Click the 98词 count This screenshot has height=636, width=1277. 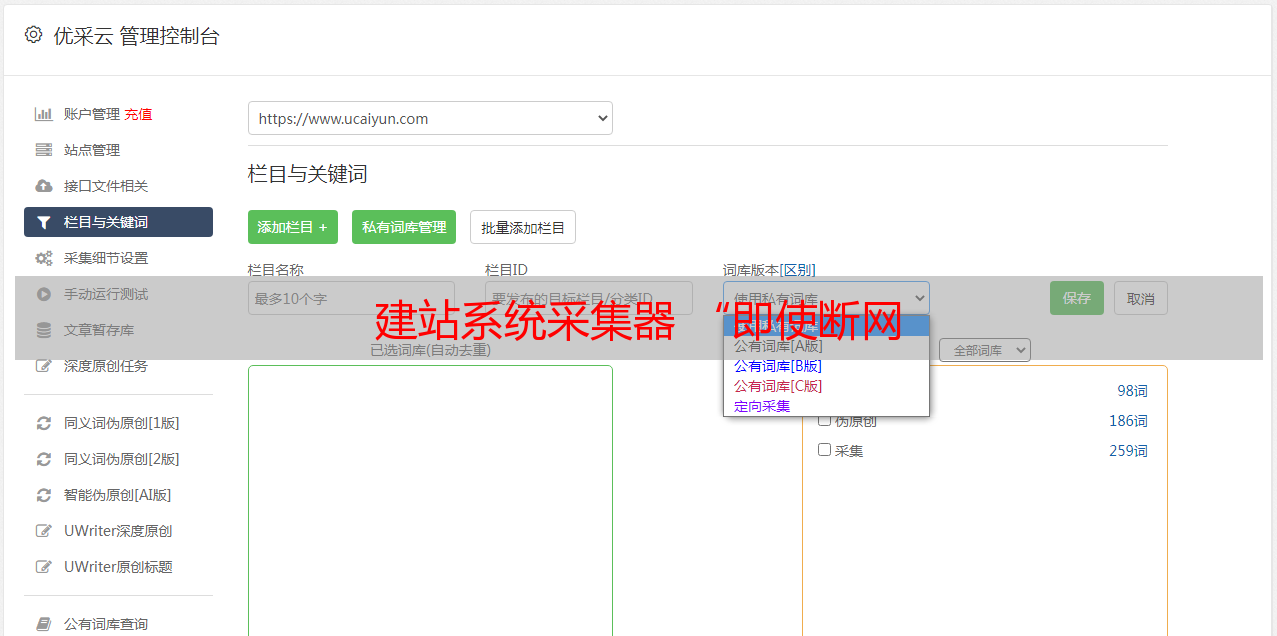[1132, 391]
